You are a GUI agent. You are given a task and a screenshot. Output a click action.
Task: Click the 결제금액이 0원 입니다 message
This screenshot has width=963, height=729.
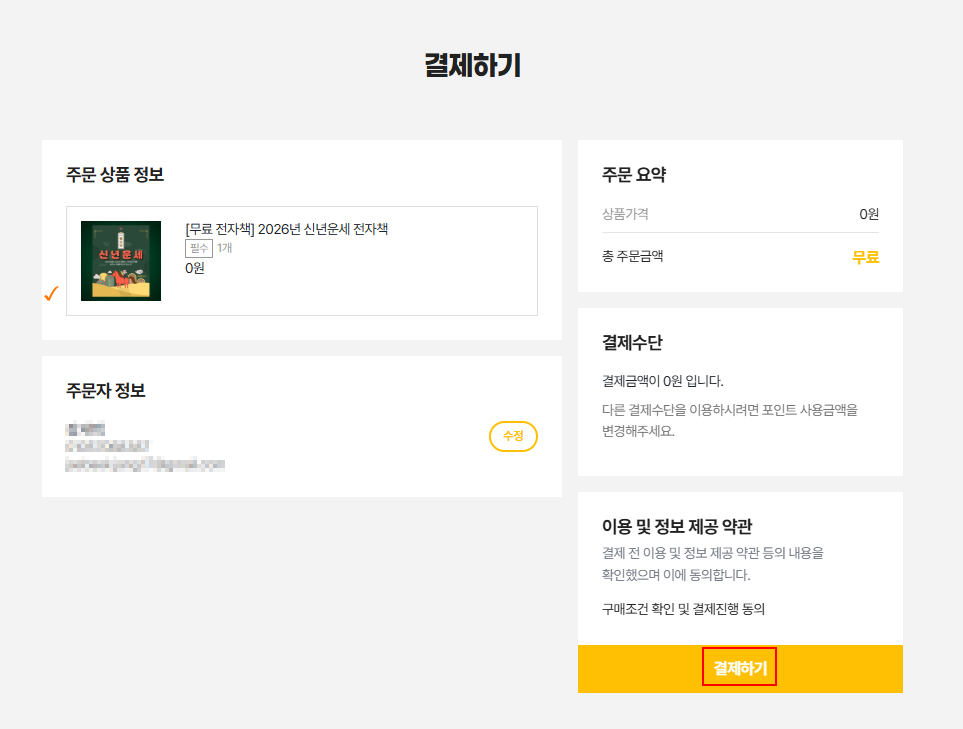coord(662,381)
